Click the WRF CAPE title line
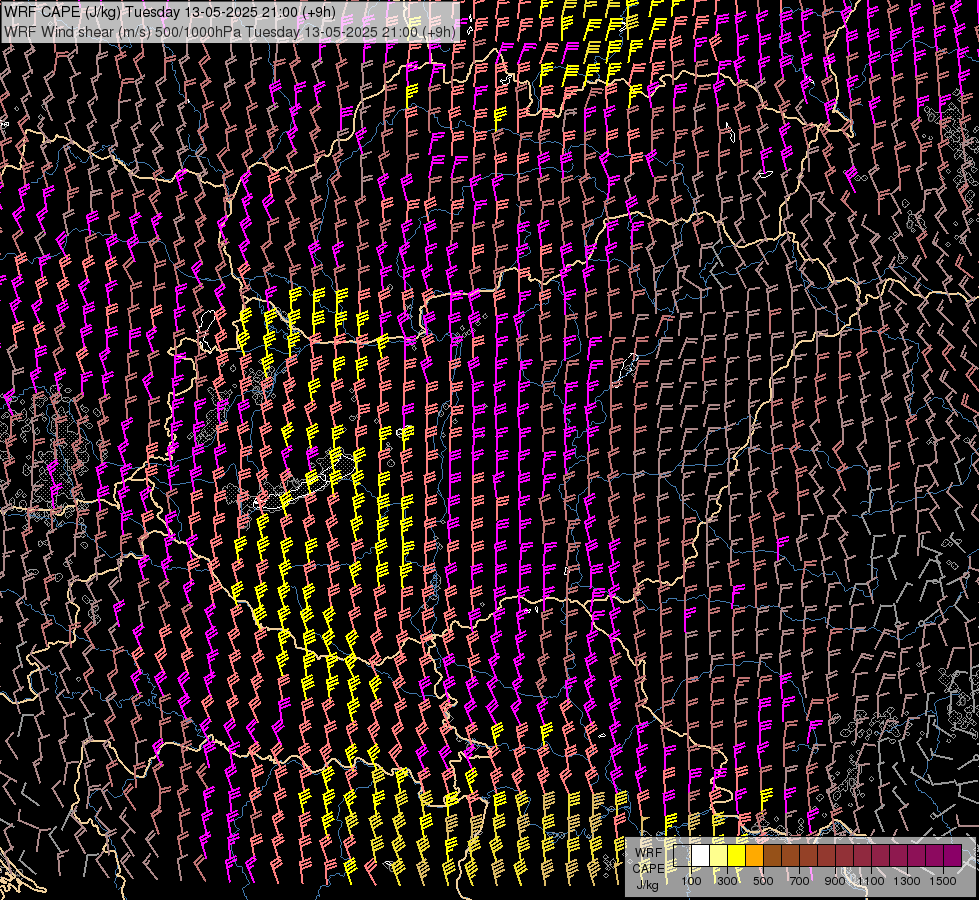The height and width of the screenshot is (900, 979). pyautogui.click(x=170, y=12)
